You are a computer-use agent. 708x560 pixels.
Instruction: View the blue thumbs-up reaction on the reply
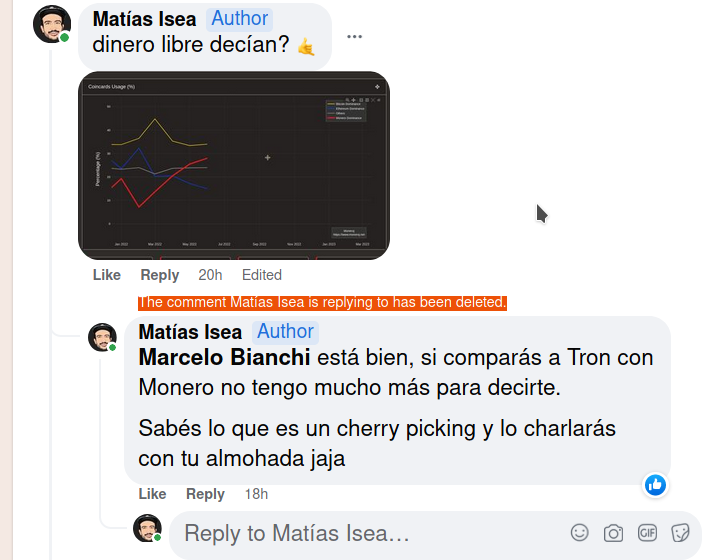[x=655, y=485]
